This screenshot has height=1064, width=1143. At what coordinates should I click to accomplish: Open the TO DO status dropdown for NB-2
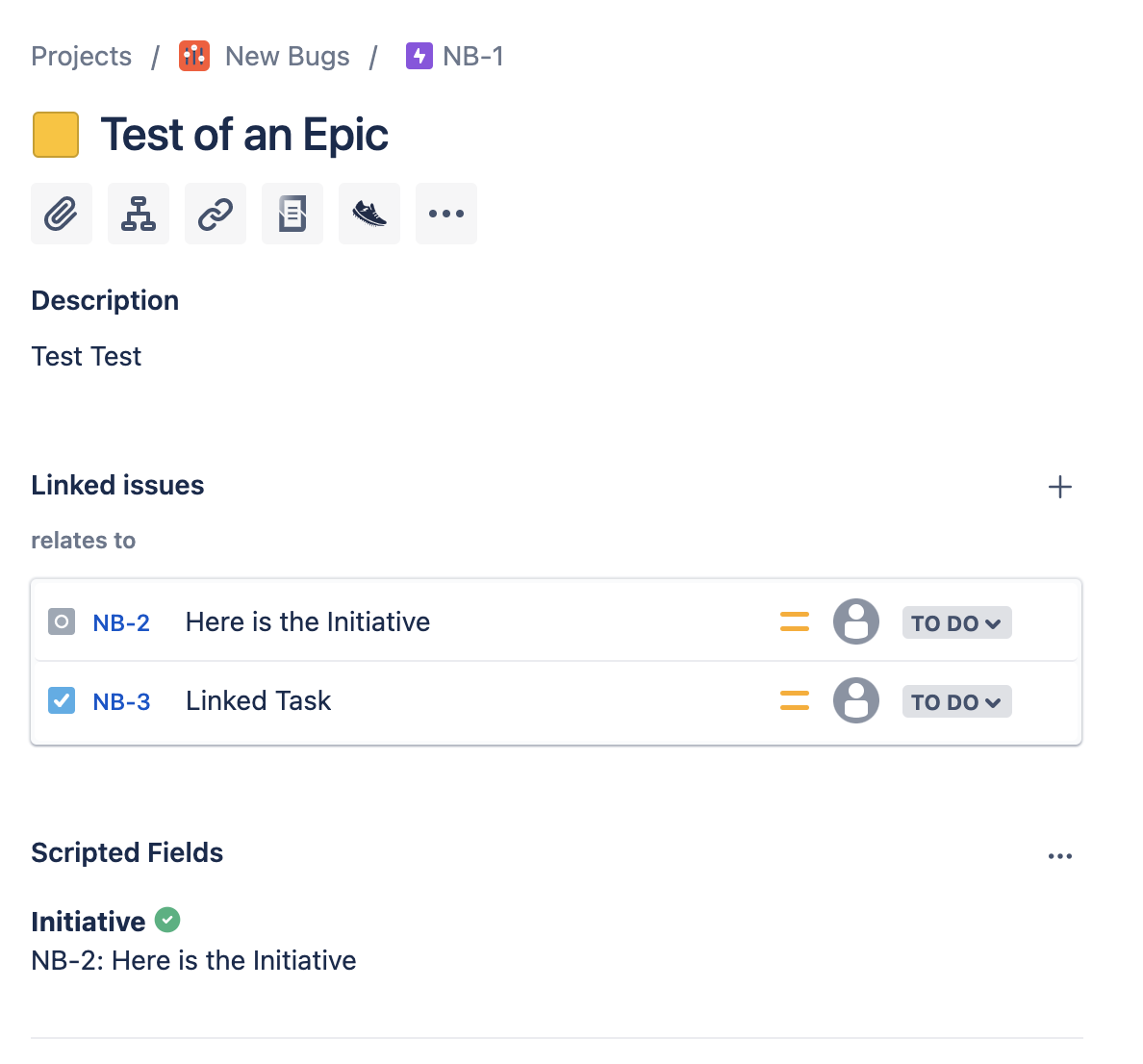[956, 622]
